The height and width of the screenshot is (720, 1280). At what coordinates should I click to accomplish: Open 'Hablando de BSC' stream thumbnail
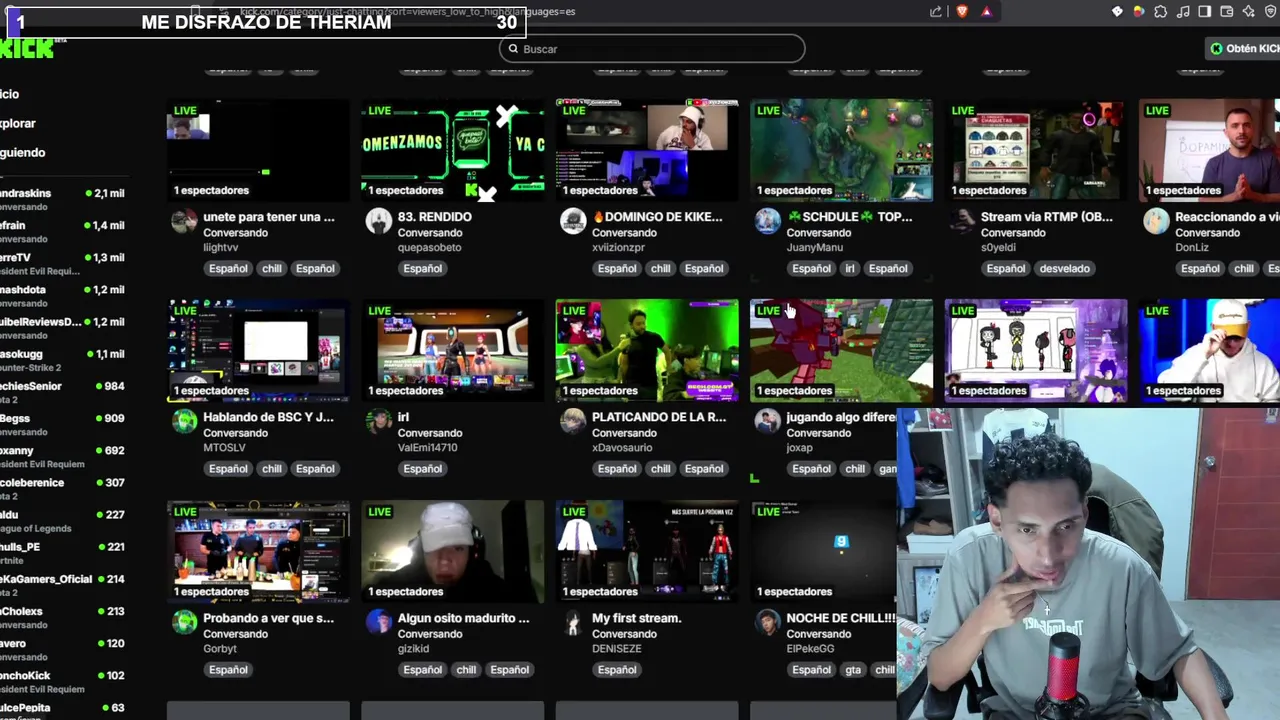coord(258,351)
